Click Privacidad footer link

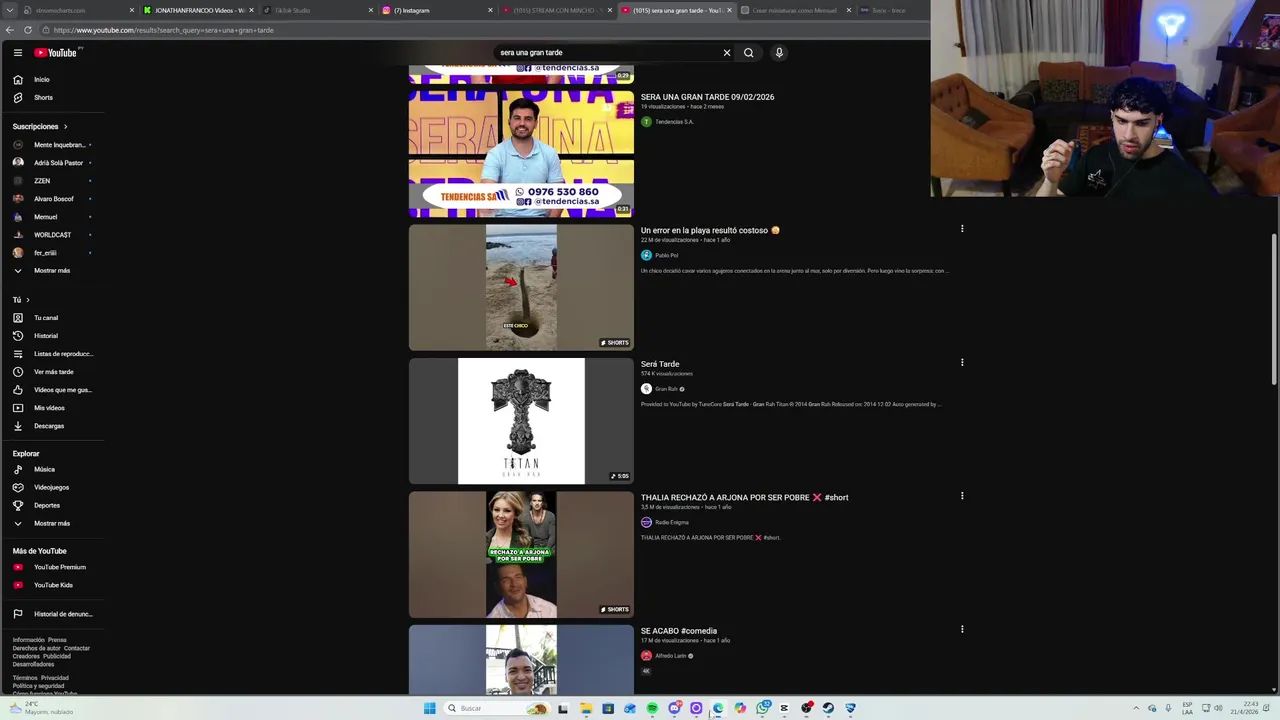click(55, 678)
